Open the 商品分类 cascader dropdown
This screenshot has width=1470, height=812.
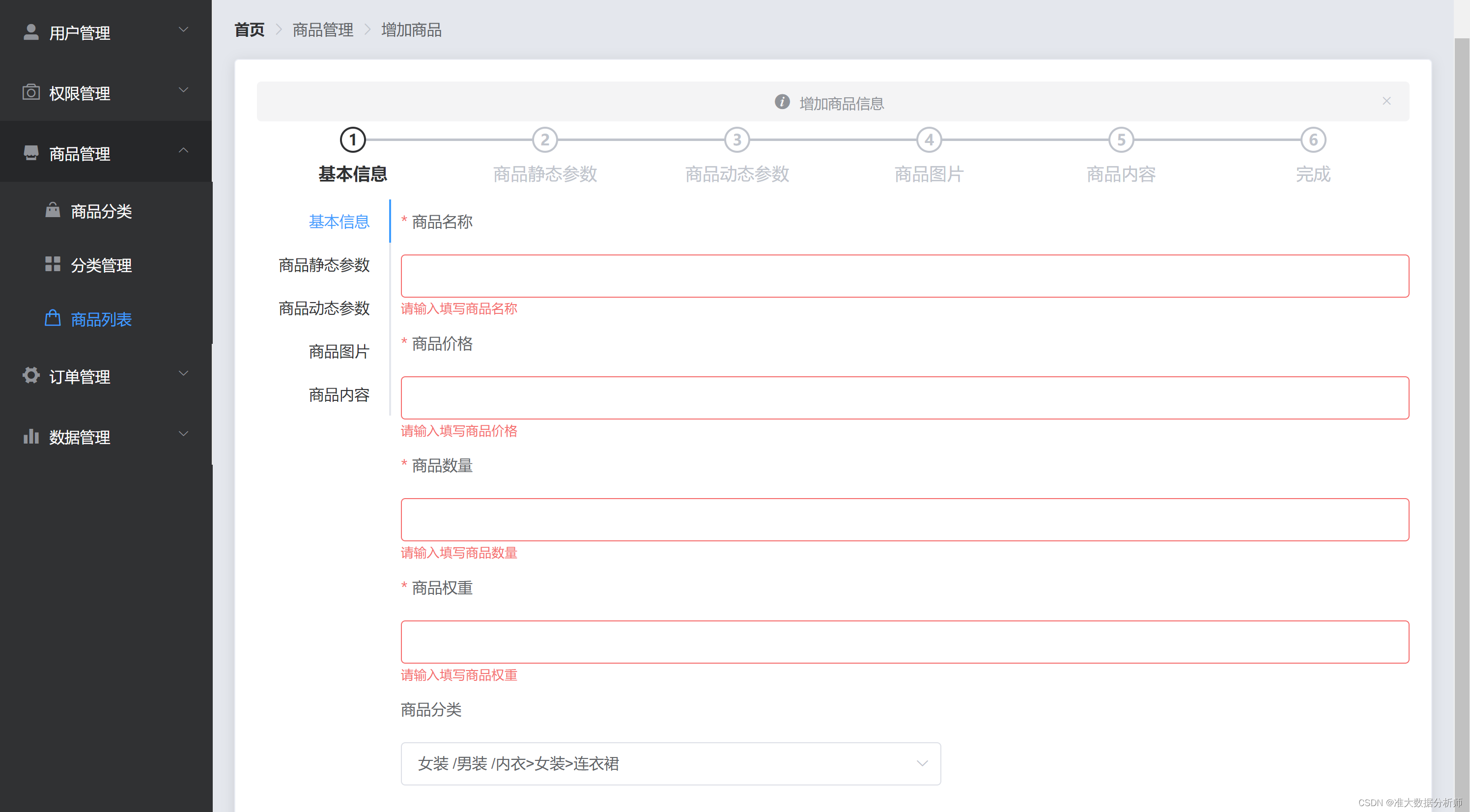pos(671,763)
